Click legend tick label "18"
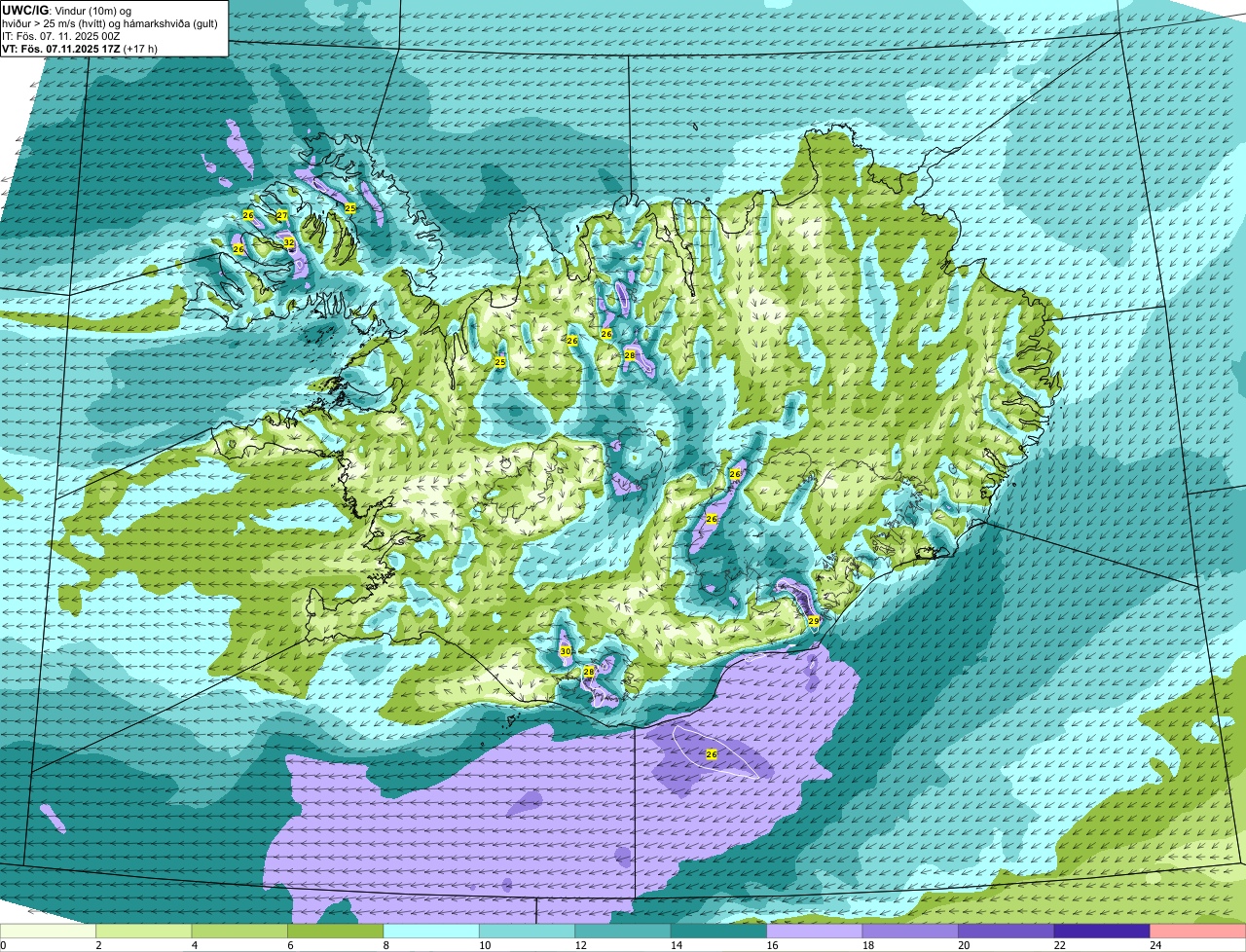The height and width of the screenshot is (952, 1246). (867, 945)
